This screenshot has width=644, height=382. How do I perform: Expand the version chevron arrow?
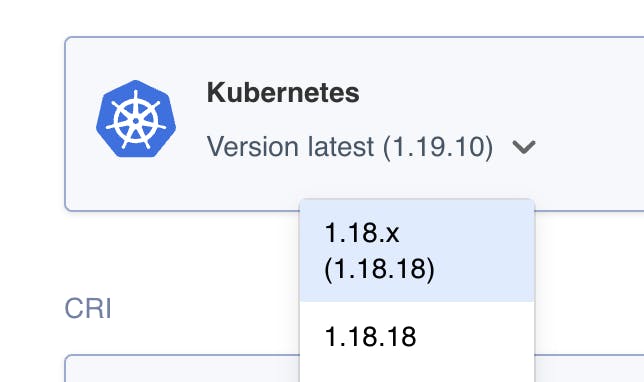[524, 147]
